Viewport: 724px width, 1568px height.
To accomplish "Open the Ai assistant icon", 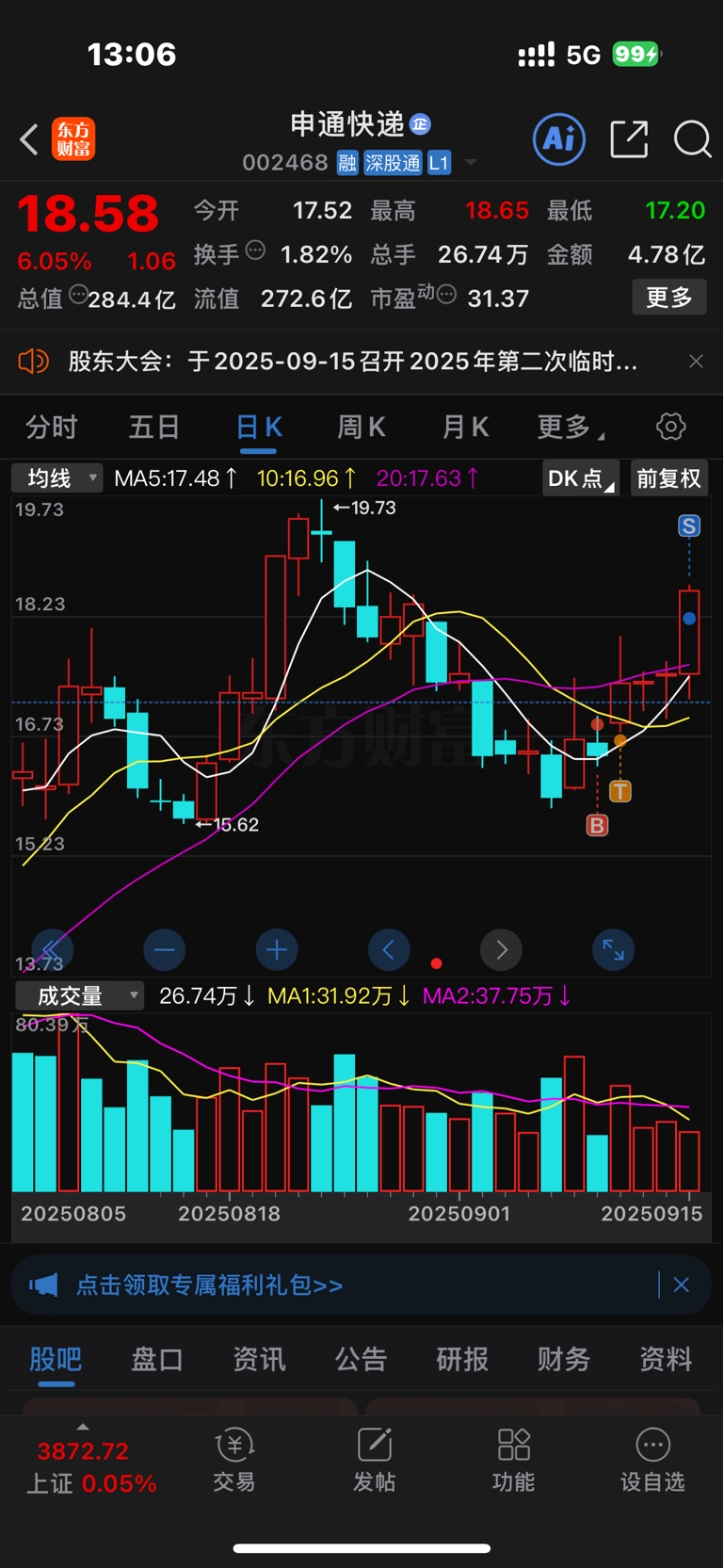I will [x=559, y=139].
